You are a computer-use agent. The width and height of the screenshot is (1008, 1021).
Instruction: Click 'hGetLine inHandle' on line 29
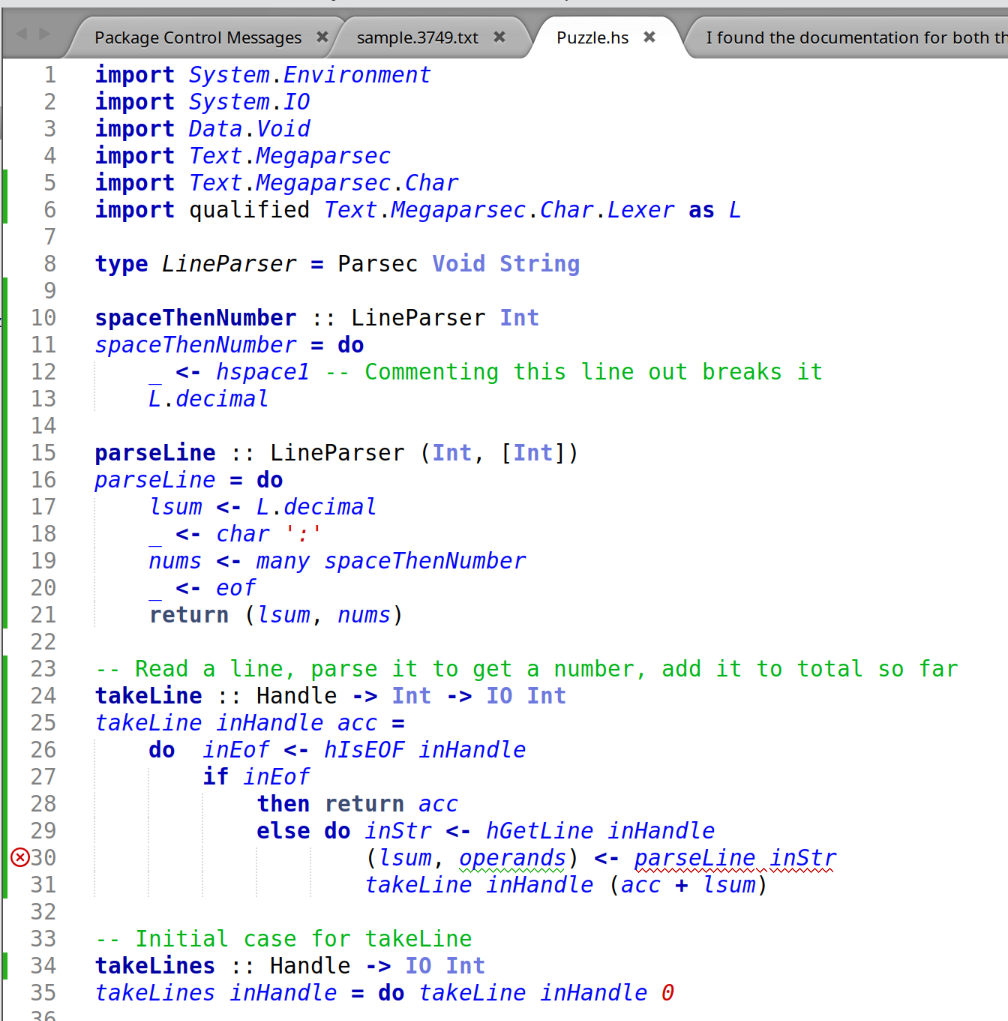click(600, 831)
